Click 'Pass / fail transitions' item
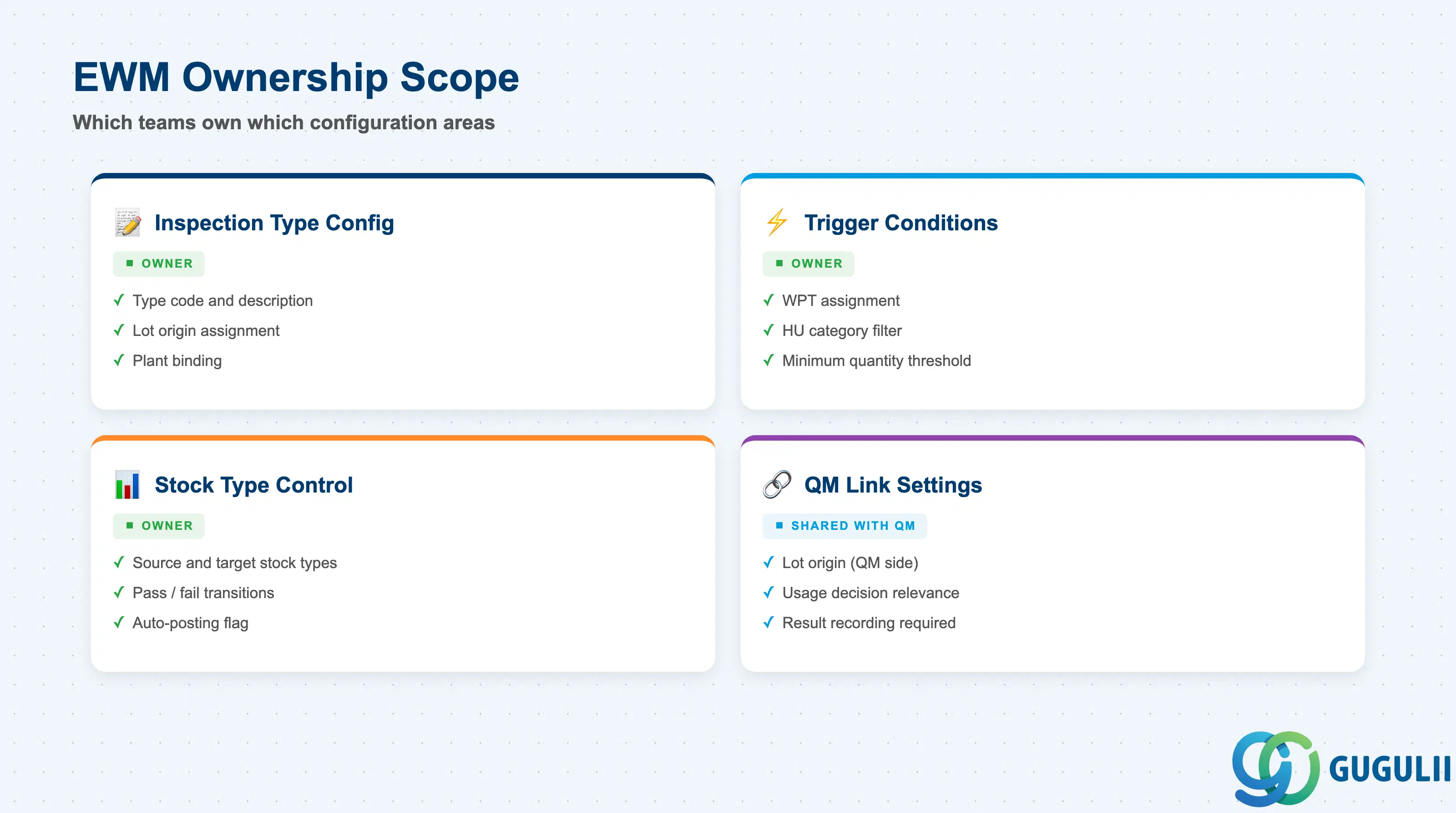 pyautogui.click(x=193, y=593)
